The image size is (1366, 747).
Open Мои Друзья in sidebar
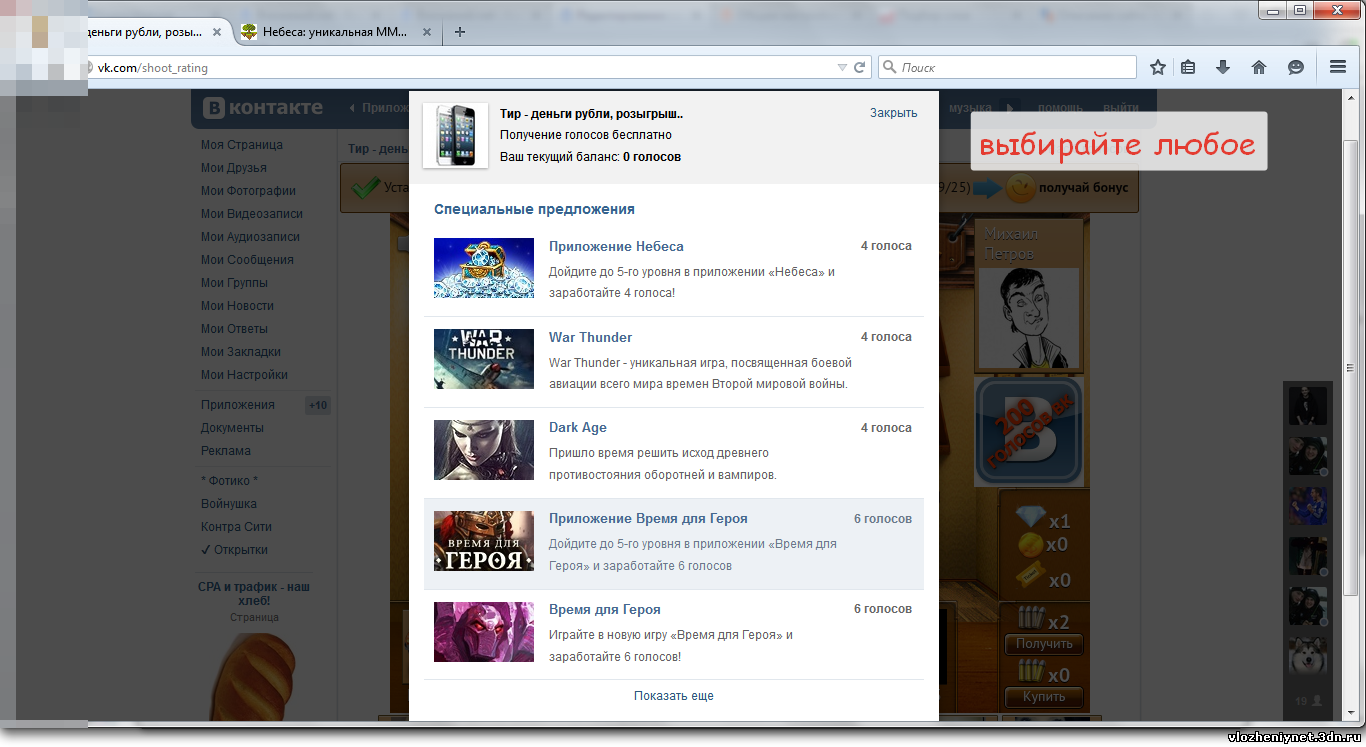tap(233, 168)
